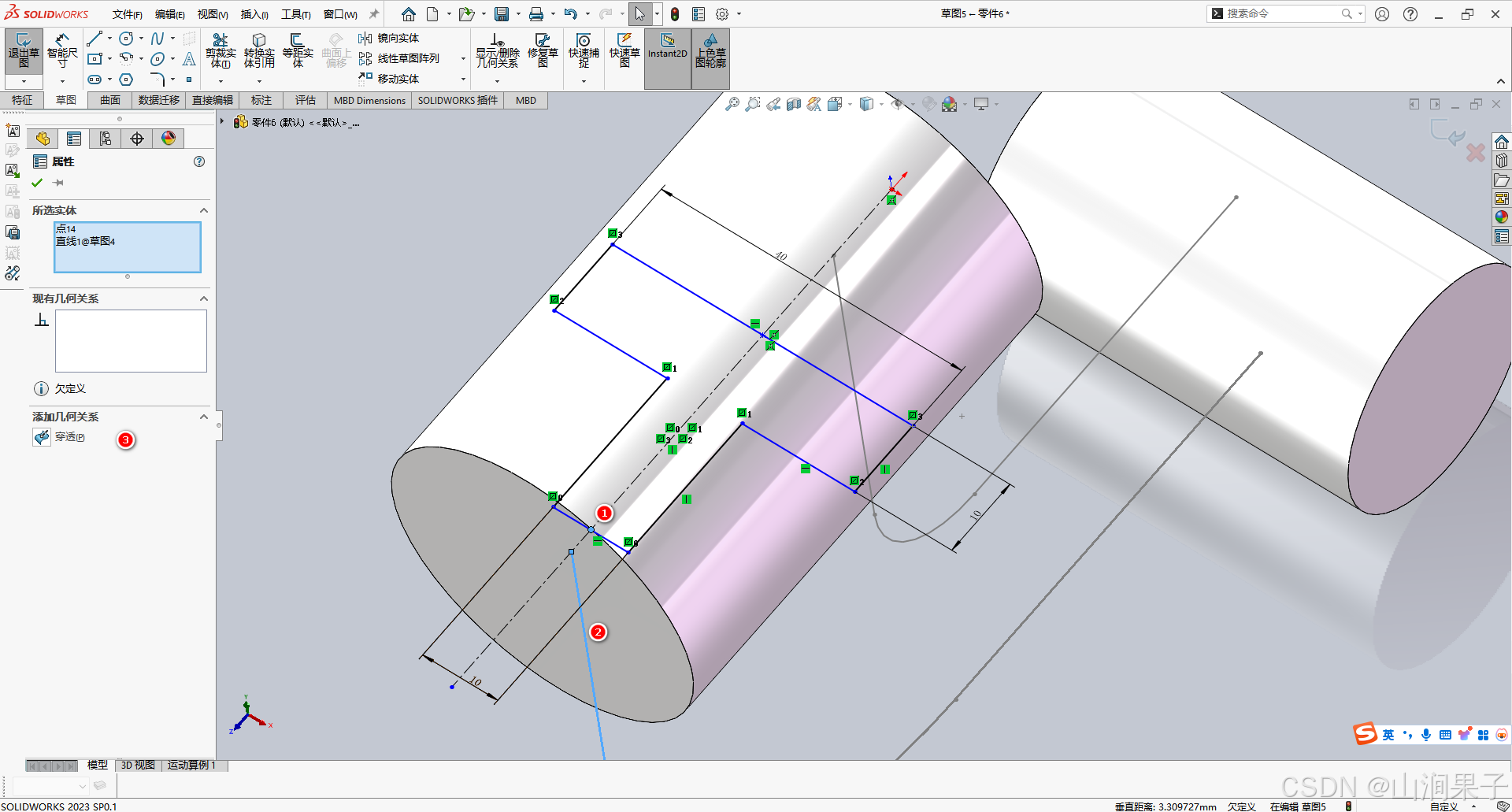Expand the Linear Sketch Pattern dropdown

click(x=463, y=59)
